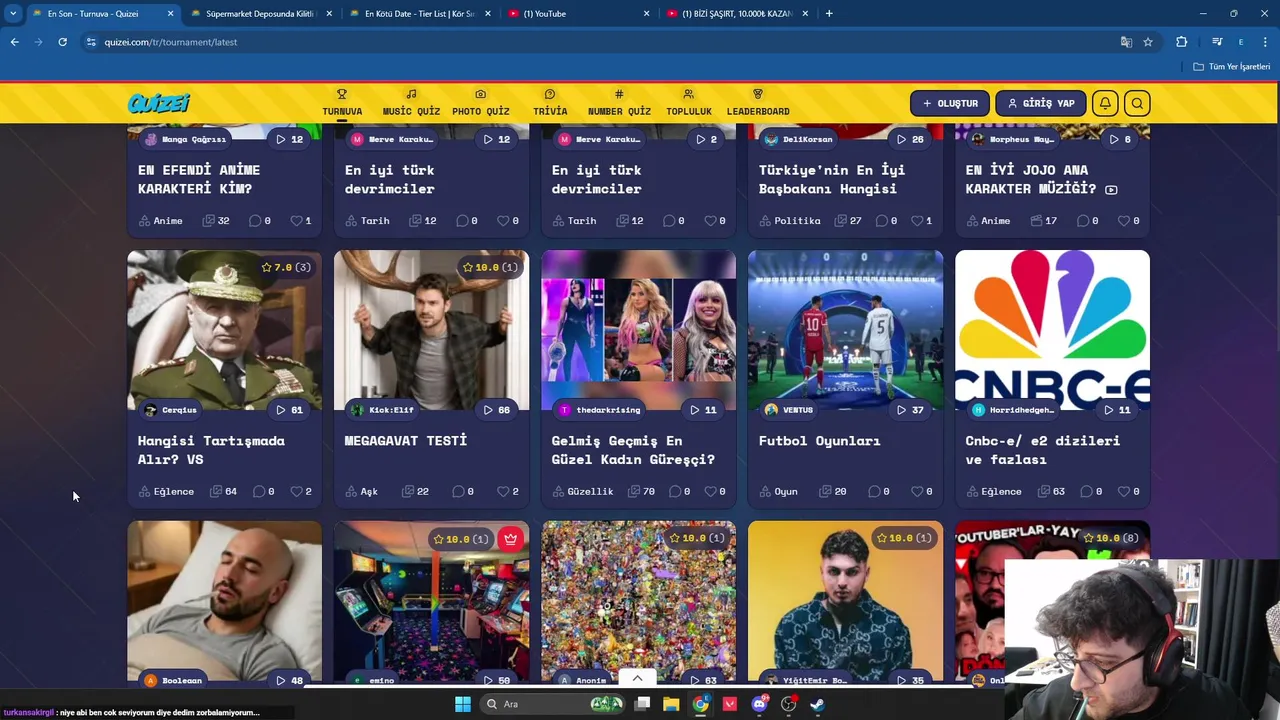
Task: Open the Turnuva section
Action: (x=342, y=103)
